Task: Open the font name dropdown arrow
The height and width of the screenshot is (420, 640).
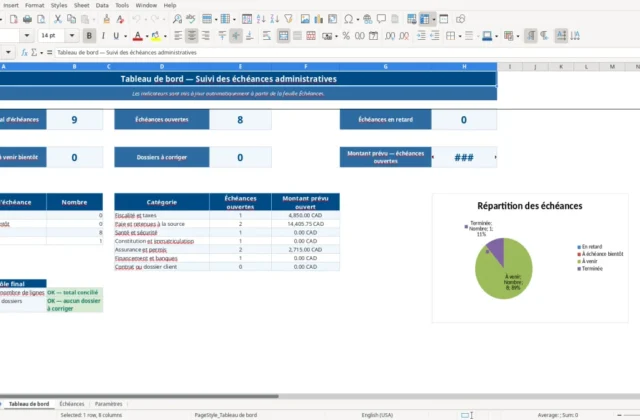Action: 27,36
